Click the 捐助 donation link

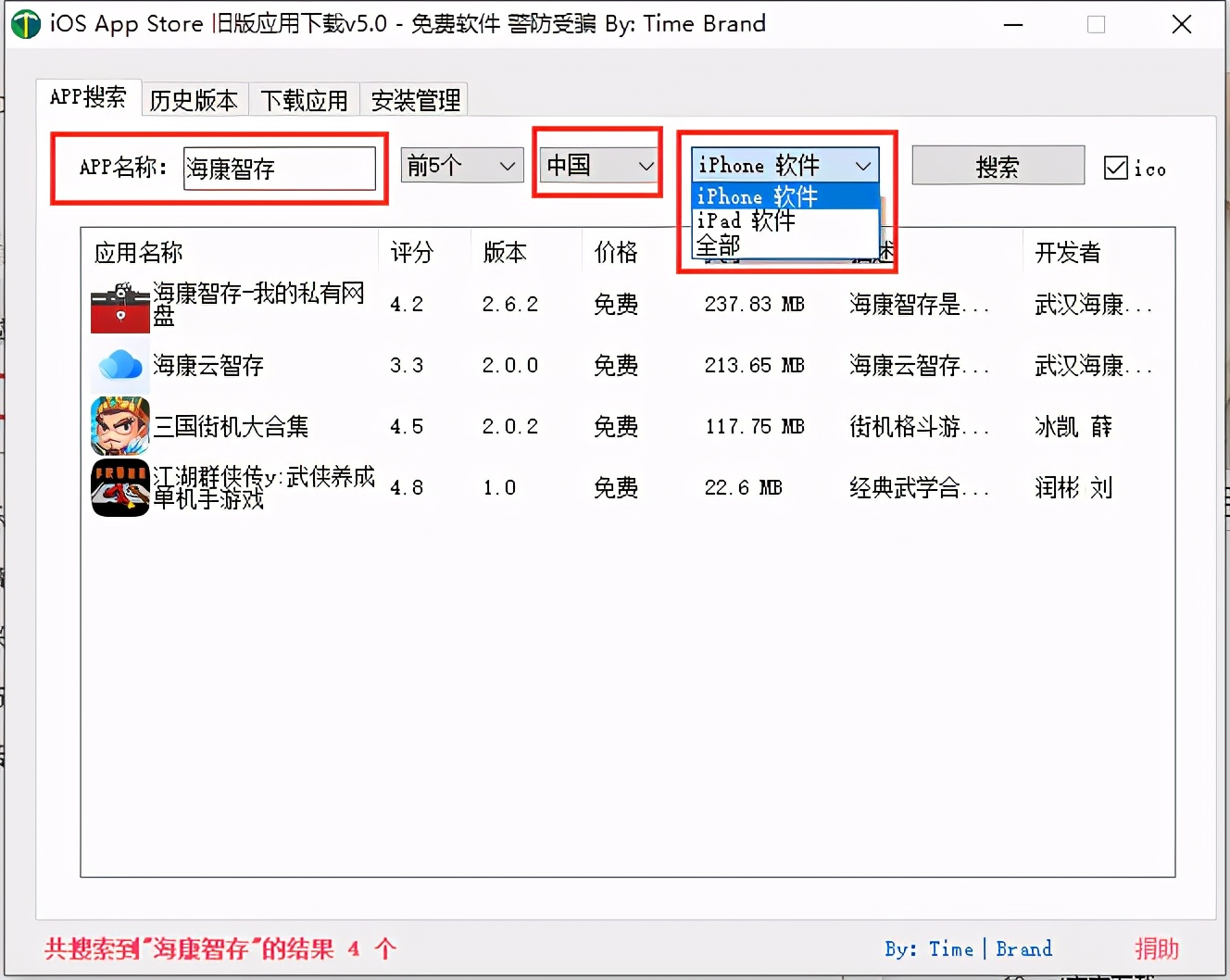click(x=1156, y=949)
